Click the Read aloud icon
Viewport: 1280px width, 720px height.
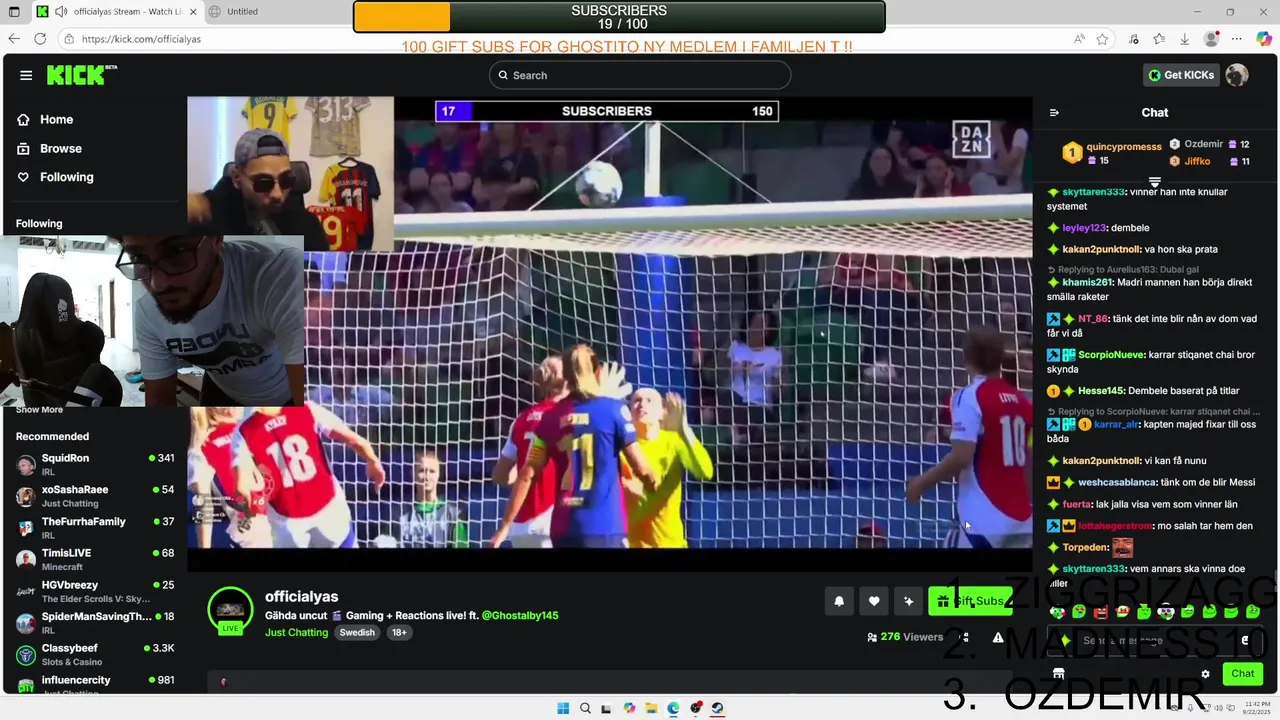1079,39
